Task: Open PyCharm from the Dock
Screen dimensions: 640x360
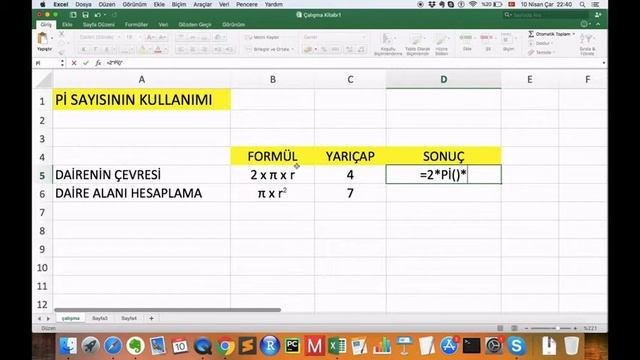Action: click(x=292, y=346)
